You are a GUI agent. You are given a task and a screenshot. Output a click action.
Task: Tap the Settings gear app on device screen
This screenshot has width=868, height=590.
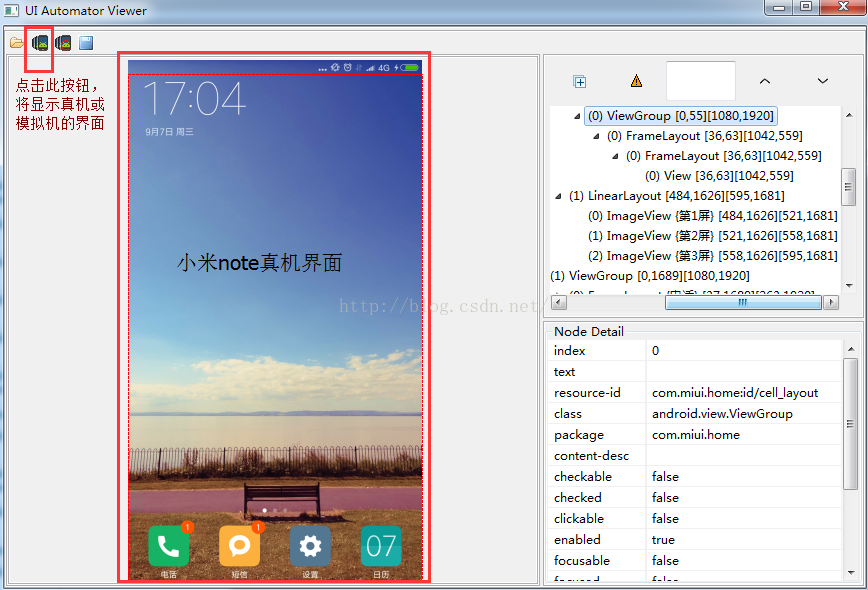(x=310, y=546)
